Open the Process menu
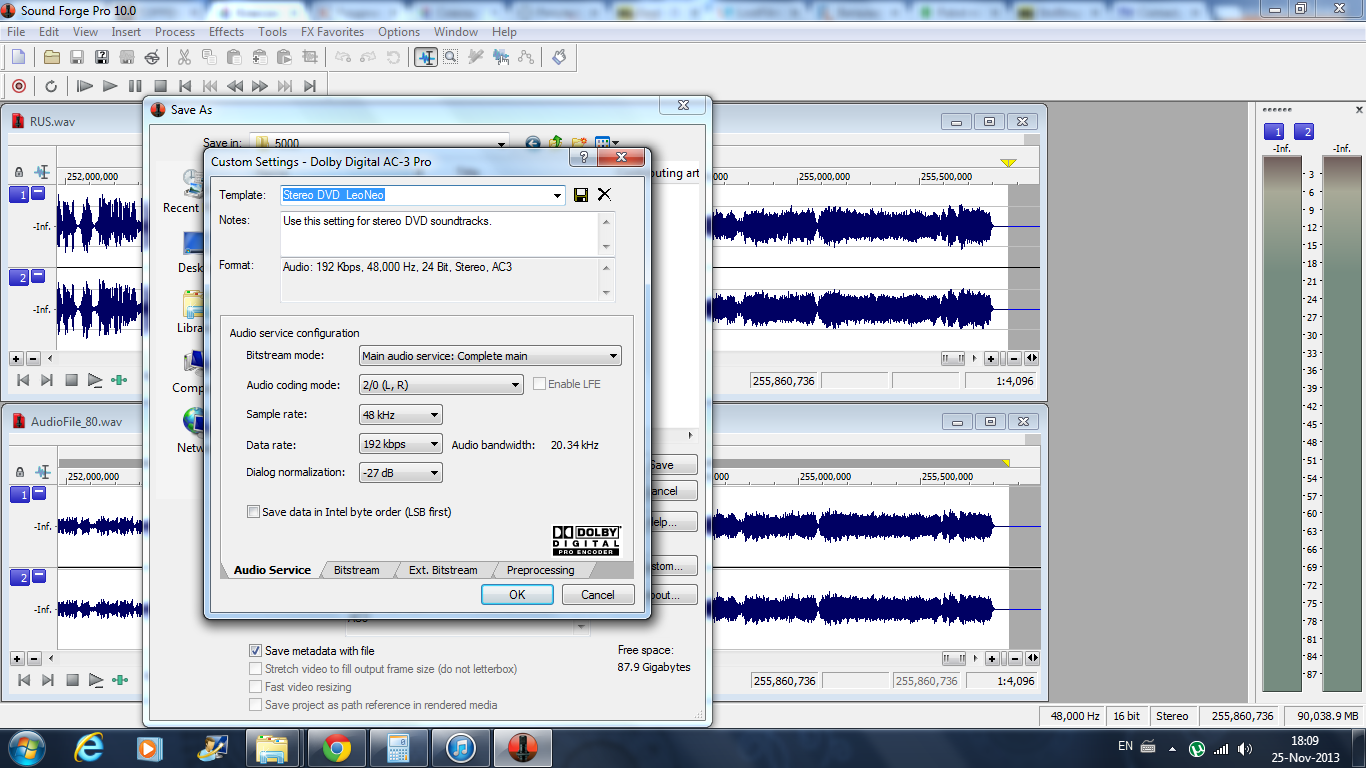Image resolution: width=1366 pixels, height=768 pixels. (x=175, y=32)
